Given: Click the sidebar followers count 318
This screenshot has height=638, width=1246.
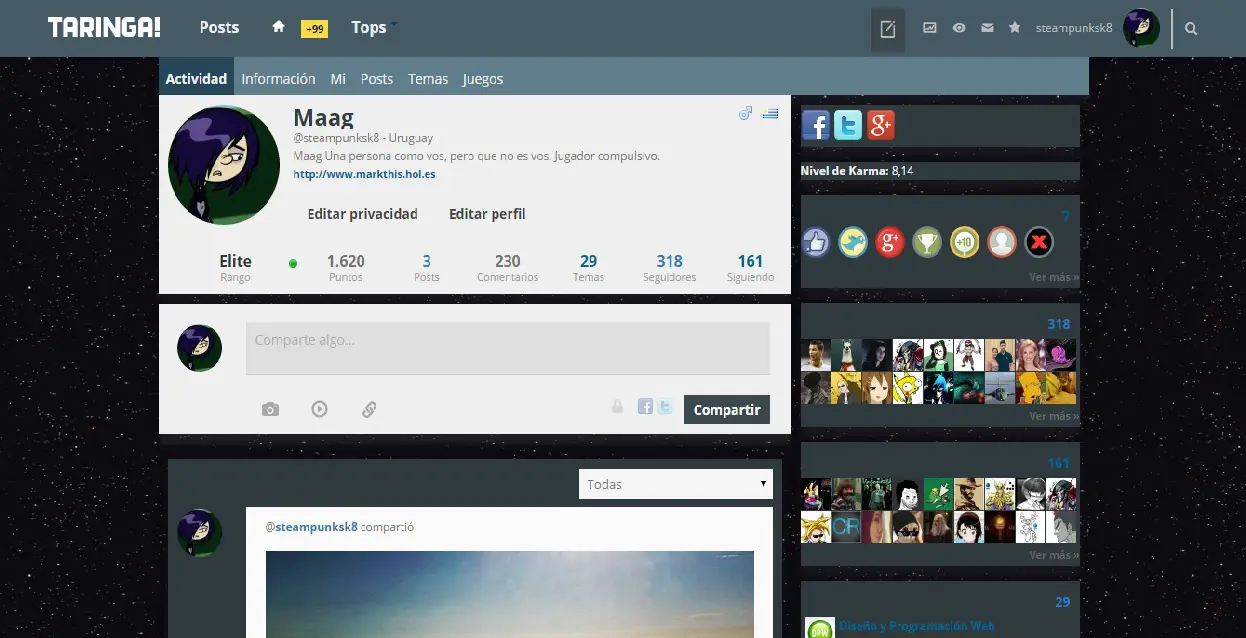Looking at the screenshot, I should click(1059, 324).
